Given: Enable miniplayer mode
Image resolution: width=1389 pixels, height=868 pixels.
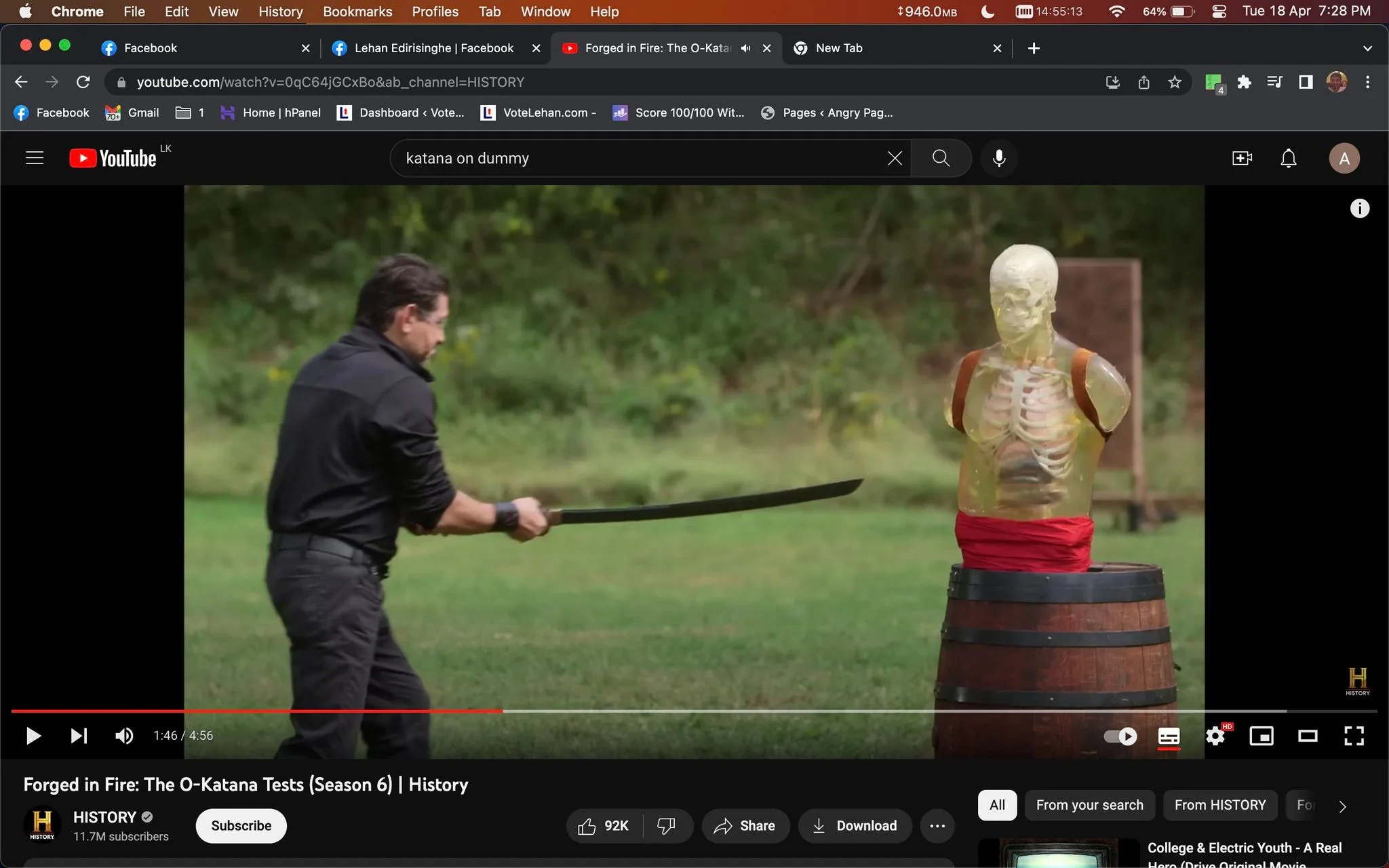Looking at the screenshot, I should coord(1261,736).
